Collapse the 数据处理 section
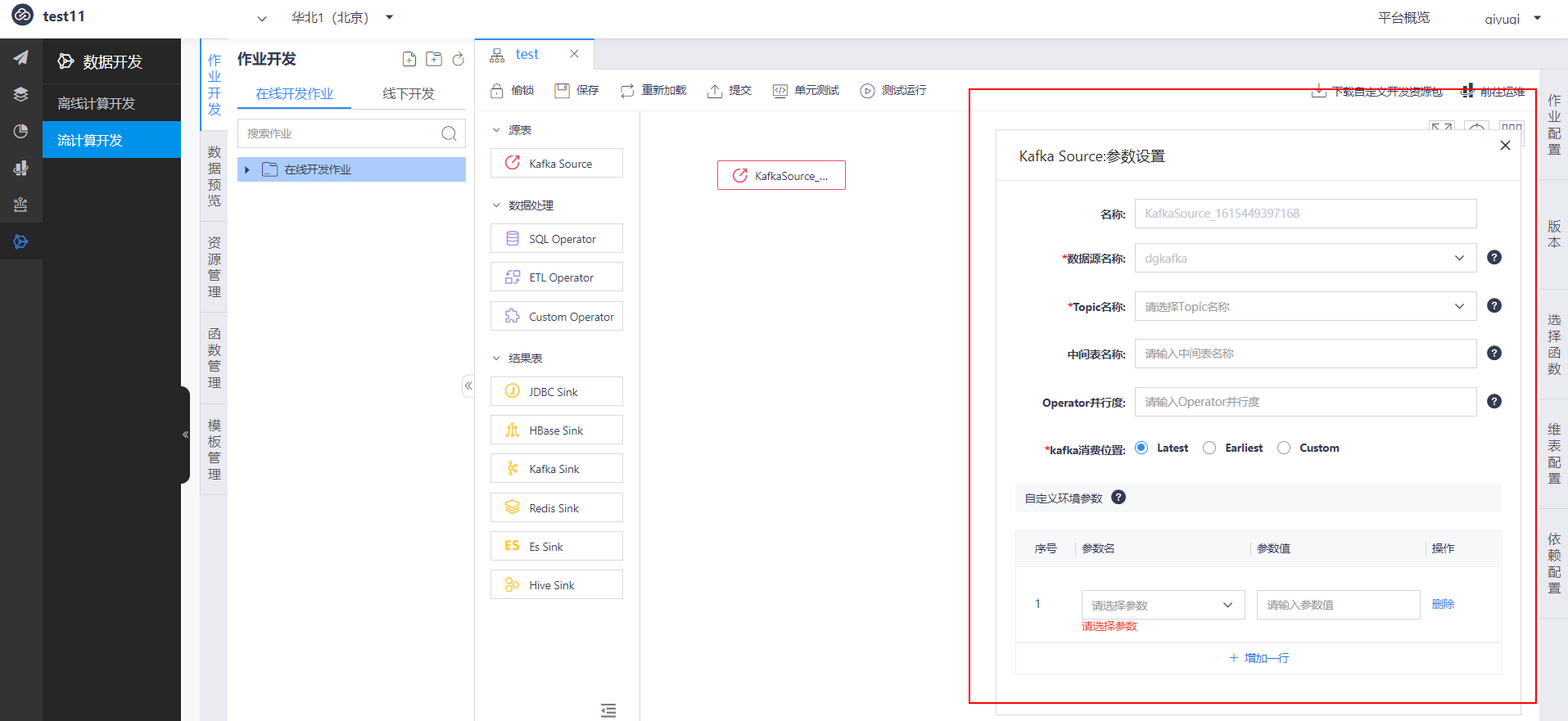This screenshot has height=721, width=1568. tap(496, 205)
